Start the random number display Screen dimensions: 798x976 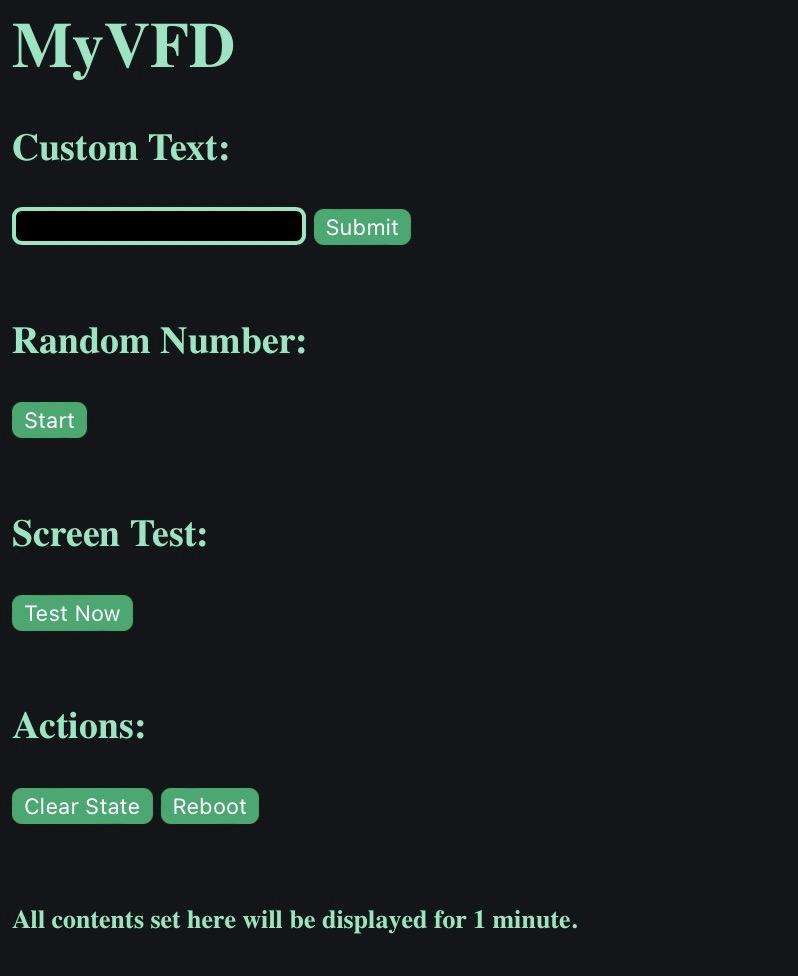[49, 420]
